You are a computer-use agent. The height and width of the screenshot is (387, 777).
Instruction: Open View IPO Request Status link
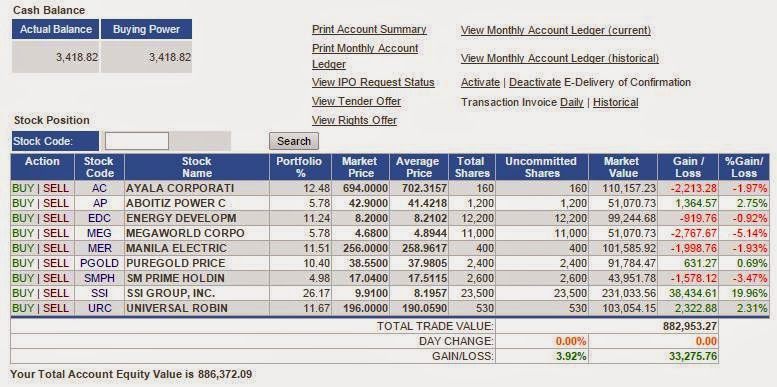pyautogui.click(x=373, y=82)
